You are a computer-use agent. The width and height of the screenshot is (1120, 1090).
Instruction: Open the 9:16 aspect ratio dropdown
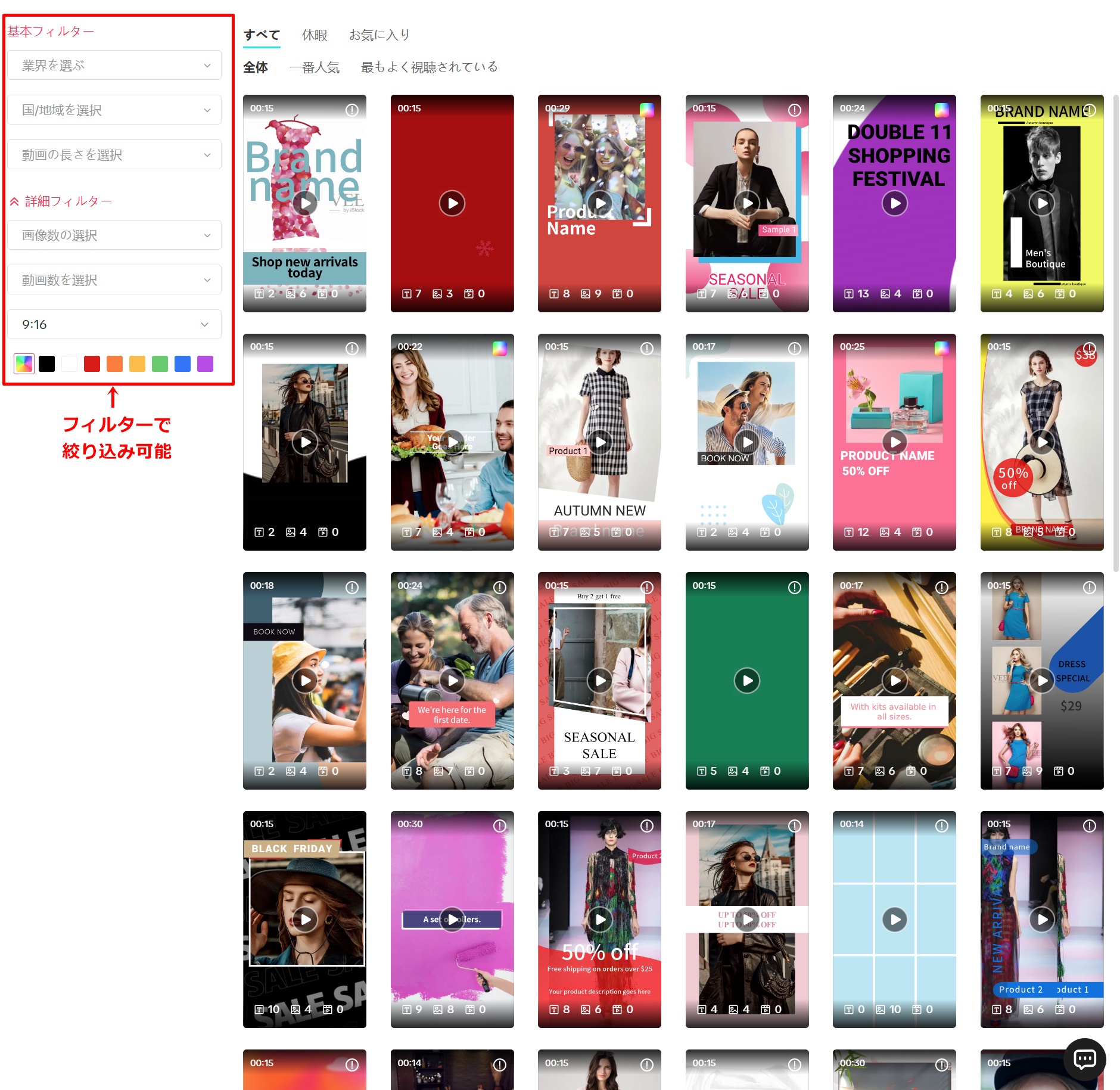point(114,325)
